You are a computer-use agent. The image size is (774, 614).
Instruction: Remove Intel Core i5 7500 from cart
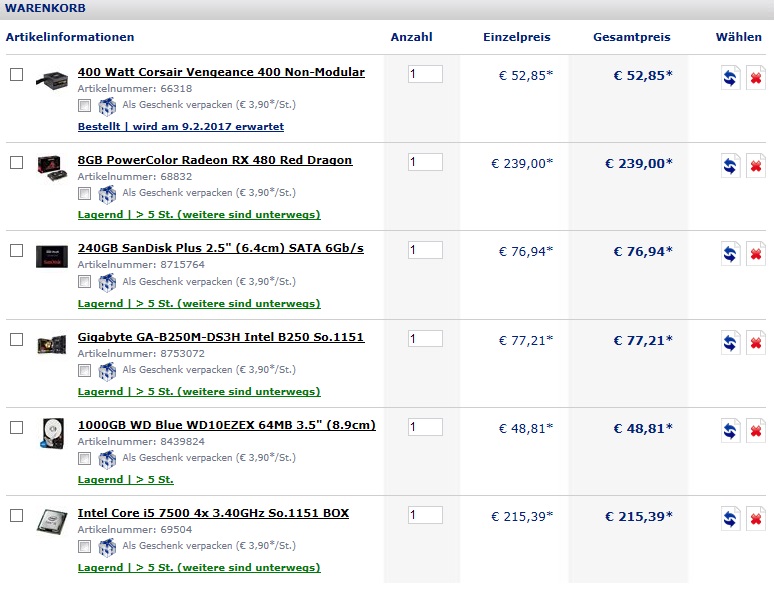[x=755, y=519]
